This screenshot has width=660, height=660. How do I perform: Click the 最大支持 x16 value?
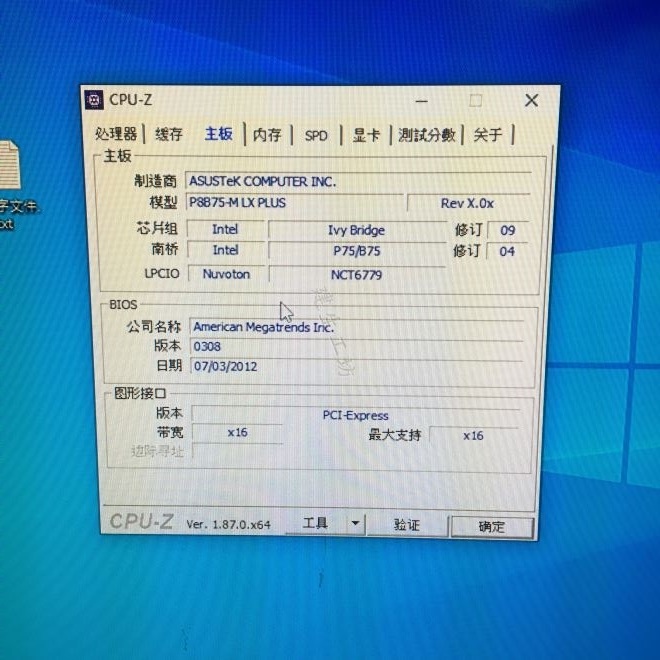474,436
